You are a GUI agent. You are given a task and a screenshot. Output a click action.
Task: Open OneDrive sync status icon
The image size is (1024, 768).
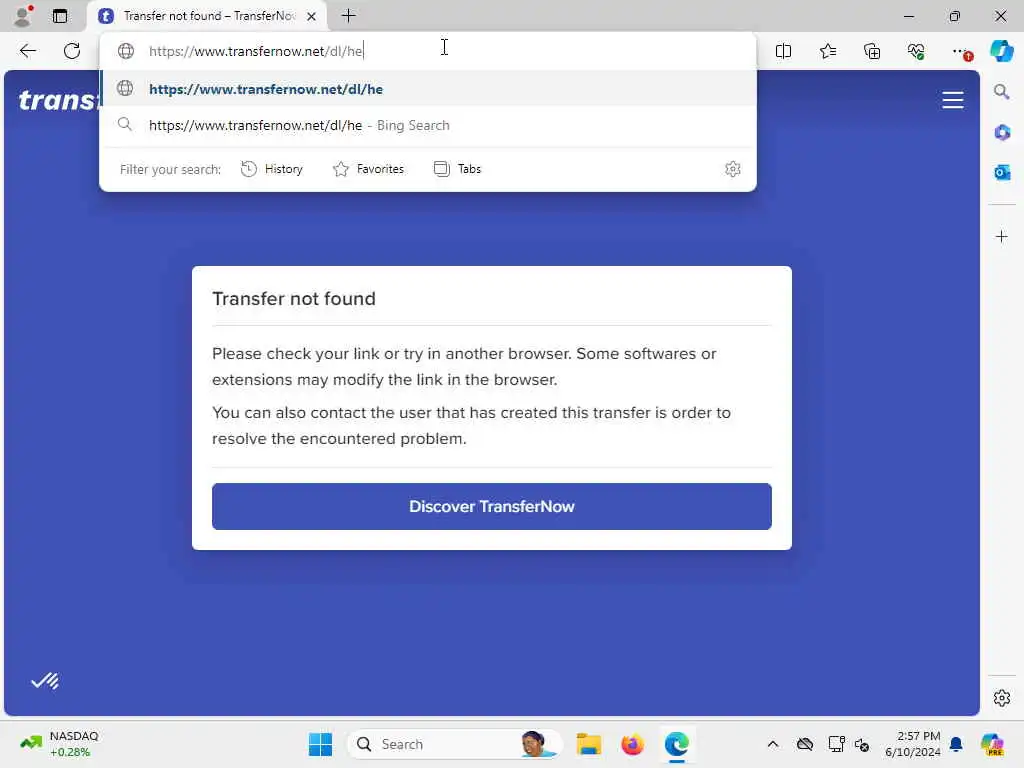(x=805, y=744)
